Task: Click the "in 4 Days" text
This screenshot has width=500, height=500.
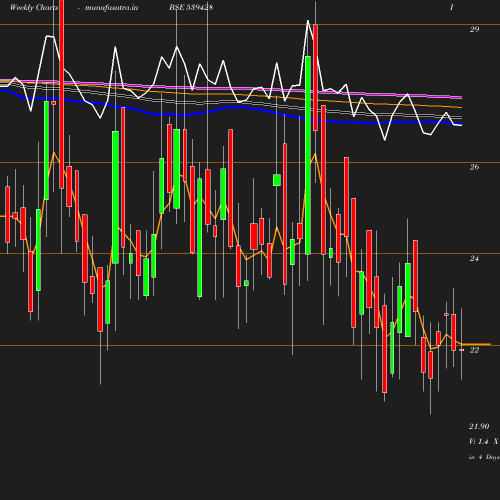Action: tap(484, 457)
